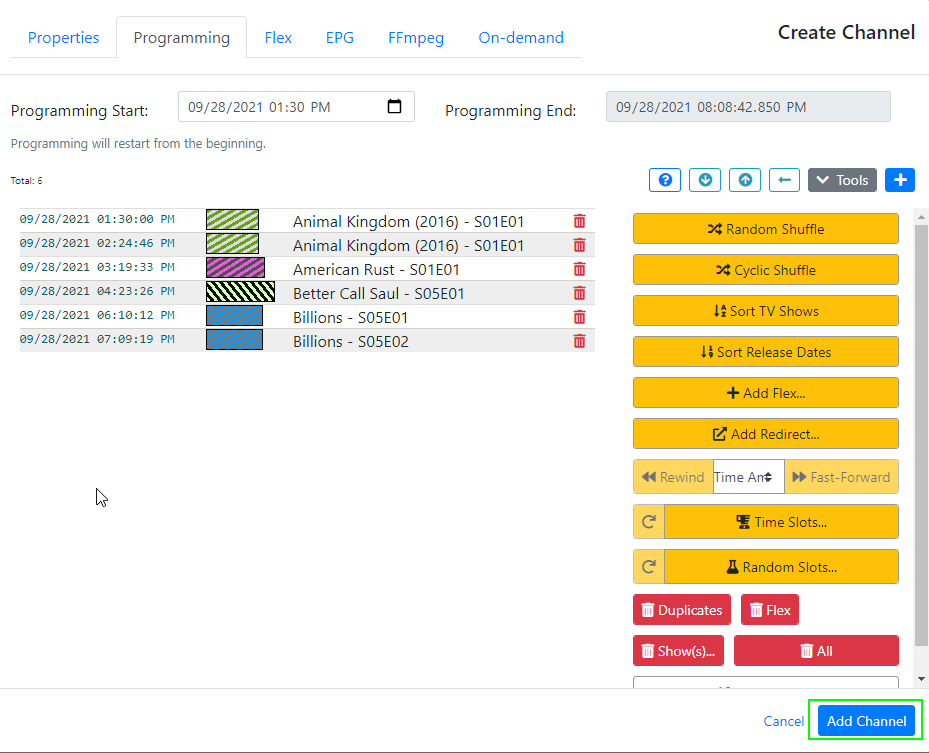Screen dimensions: 929x753
Task: Open the help question mark button
Action: click(x=665, y=180)
